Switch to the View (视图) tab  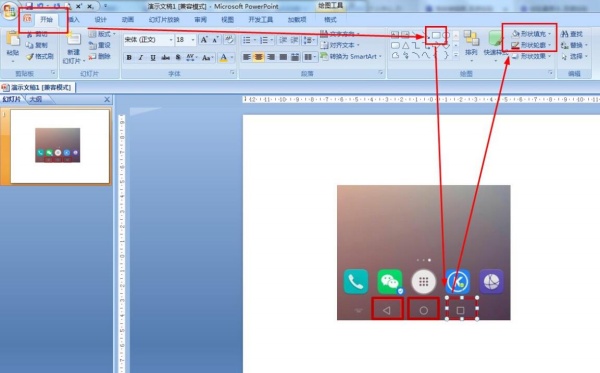coord(227,20)
